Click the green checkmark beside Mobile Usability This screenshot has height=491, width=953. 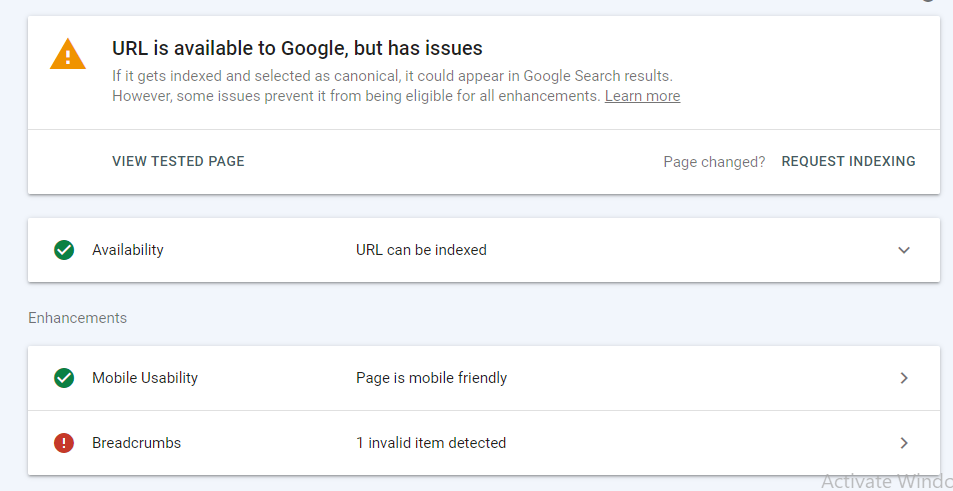(x=64, y=378)
